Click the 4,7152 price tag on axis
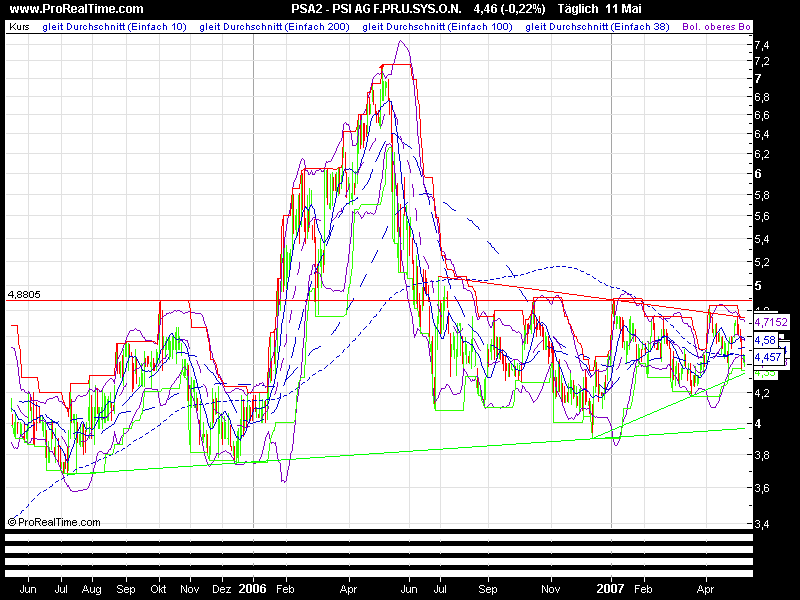 click(771, 322)
